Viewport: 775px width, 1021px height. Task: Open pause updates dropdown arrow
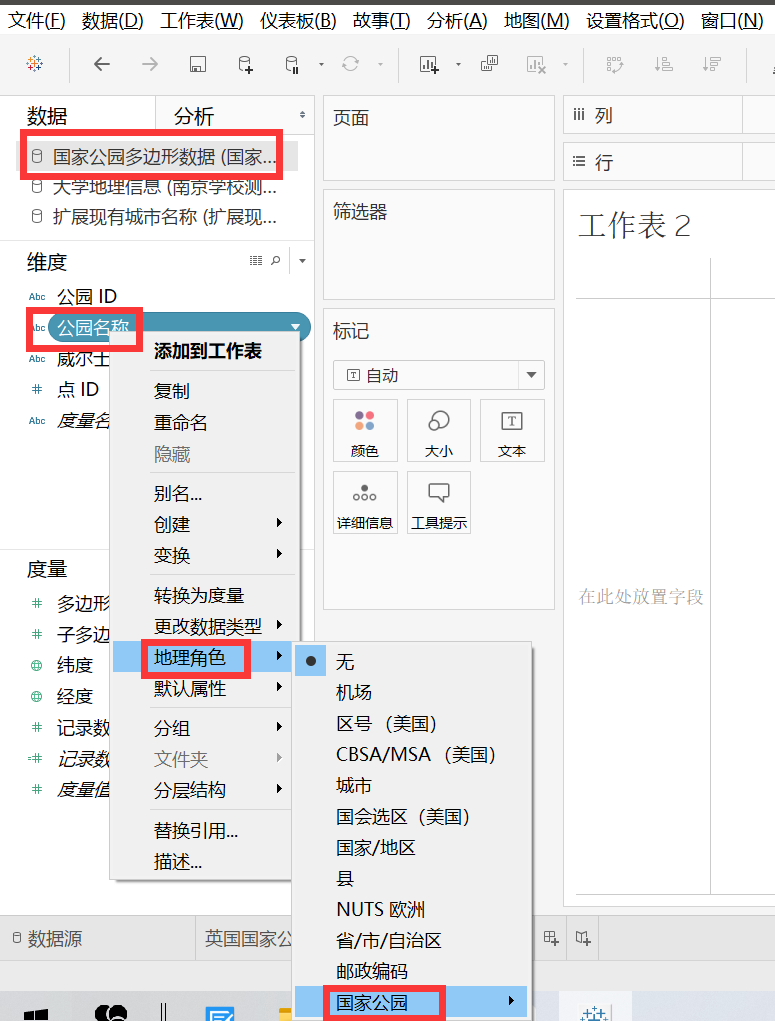[x=321, y=64]
